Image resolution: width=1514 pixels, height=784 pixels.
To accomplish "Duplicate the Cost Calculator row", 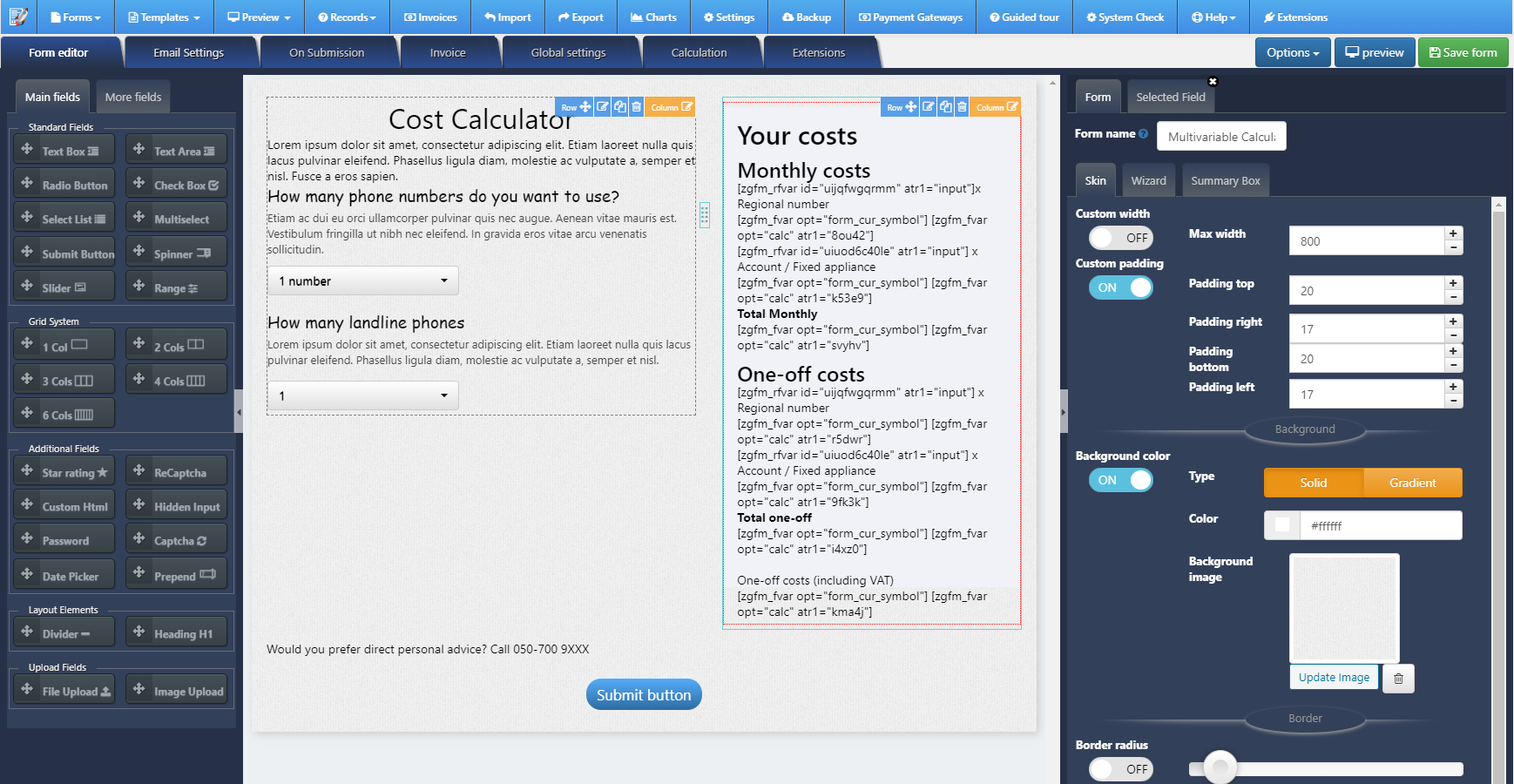I will click(620, 106).
